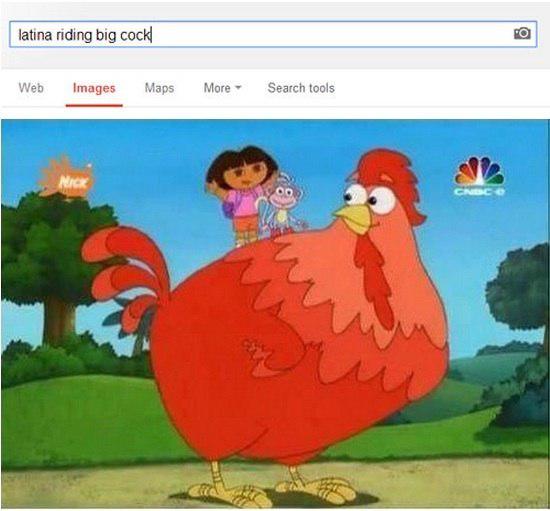Click the CNBC peacock logo in image
Viewport: 550px width, 511px height.
[479, 176]
